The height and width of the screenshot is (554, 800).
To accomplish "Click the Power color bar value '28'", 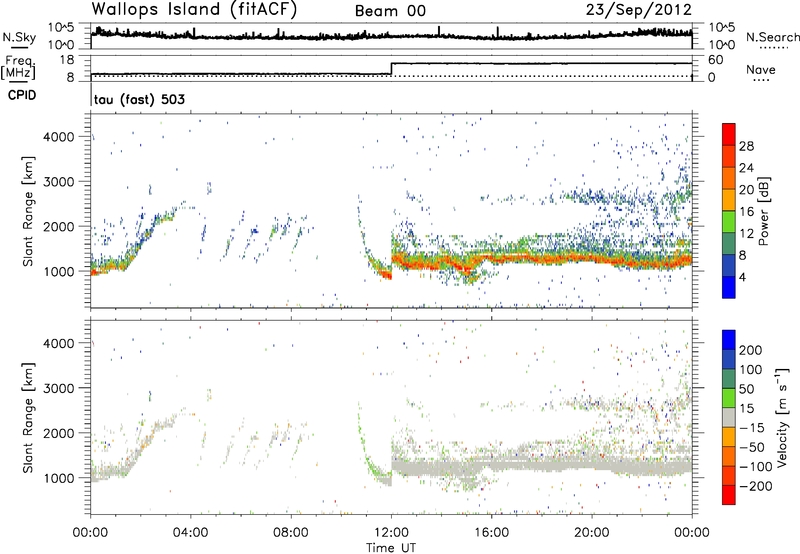I will tap(746, 146).
